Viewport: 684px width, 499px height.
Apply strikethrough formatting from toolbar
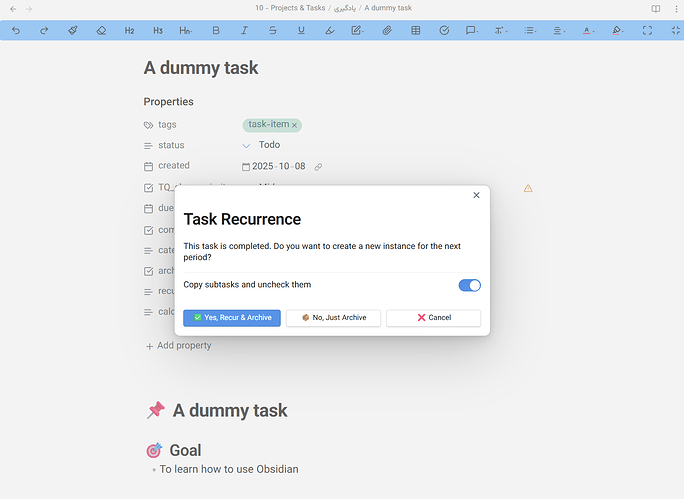click(x=273, y=31)
